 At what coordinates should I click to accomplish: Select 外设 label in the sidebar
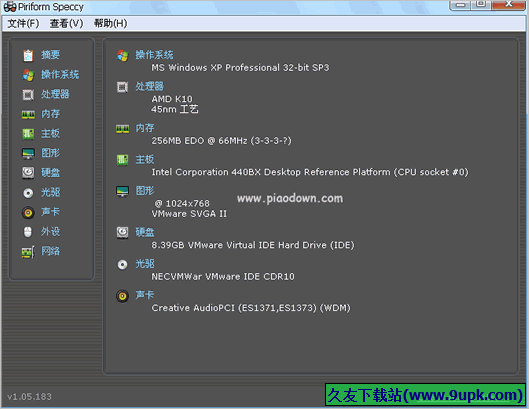click(51, 231)
